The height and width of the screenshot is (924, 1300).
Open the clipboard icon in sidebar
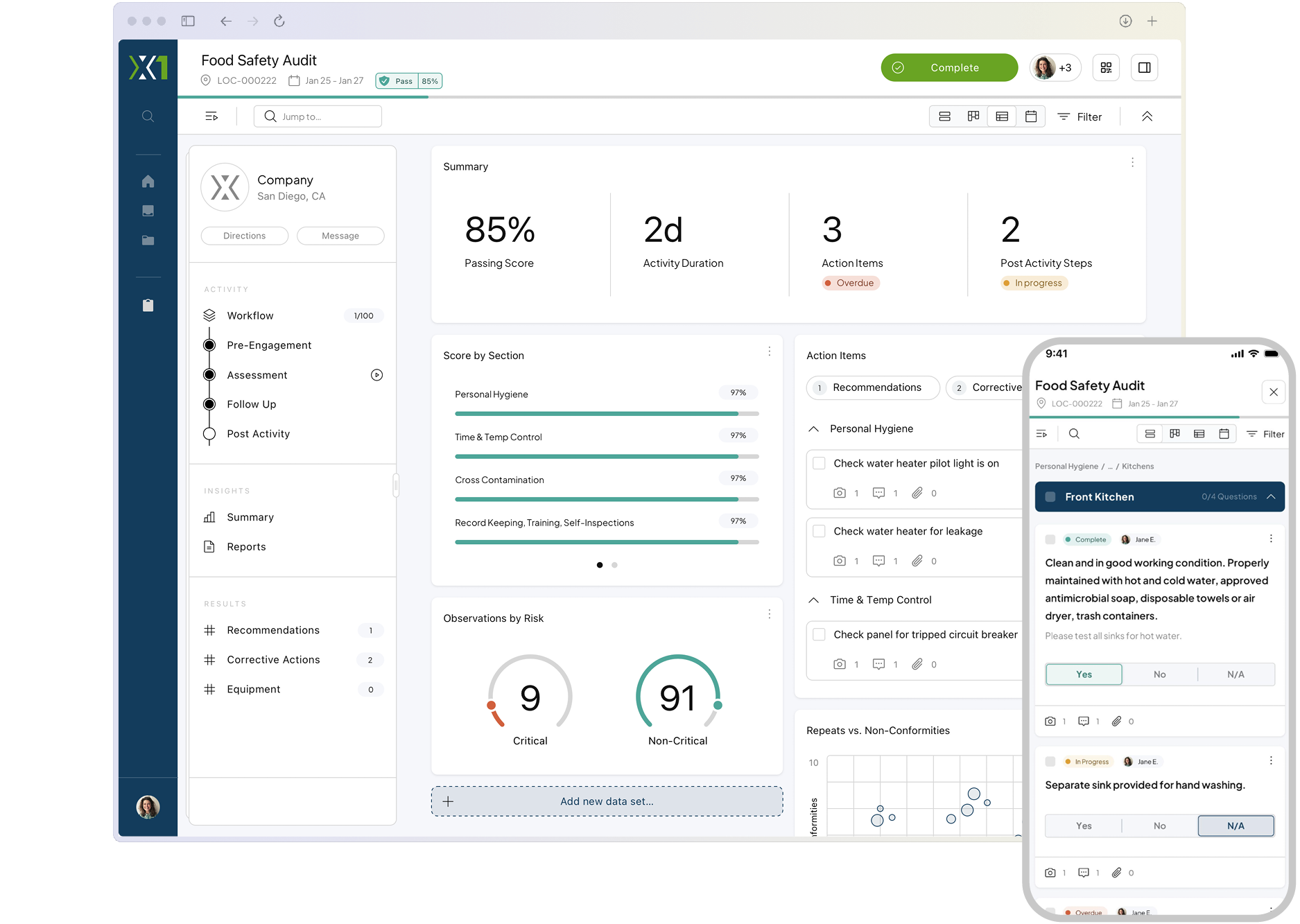148,306
